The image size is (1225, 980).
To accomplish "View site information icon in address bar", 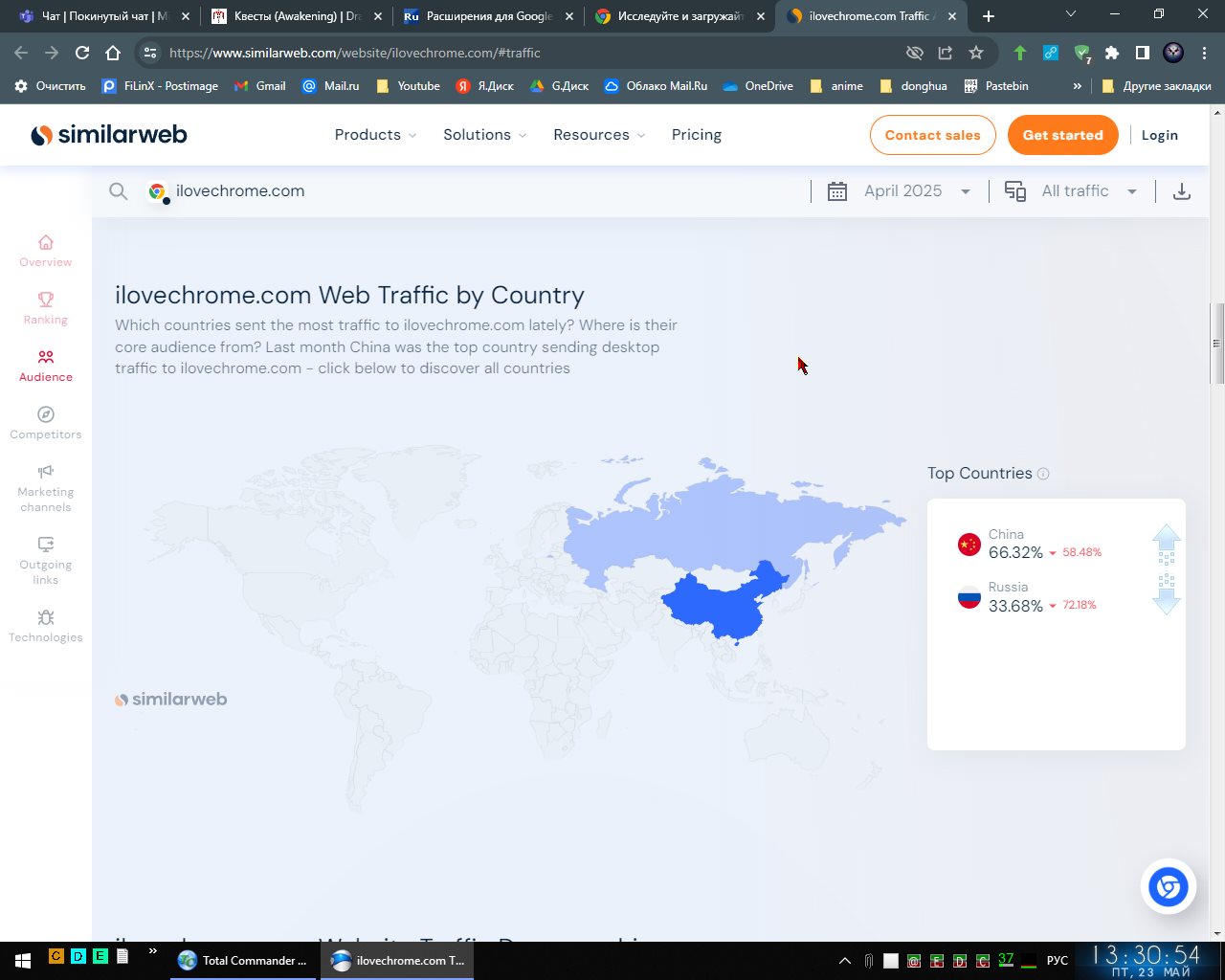I will pyautogui.click(x=150, y=53).
